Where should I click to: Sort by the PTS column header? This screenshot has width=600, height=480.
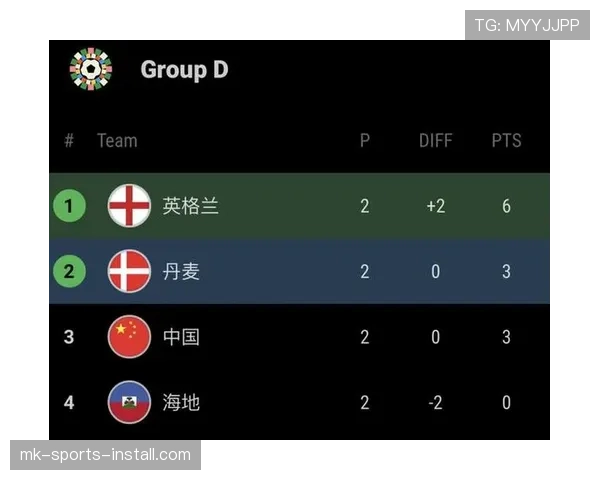(x=506, y=140)
